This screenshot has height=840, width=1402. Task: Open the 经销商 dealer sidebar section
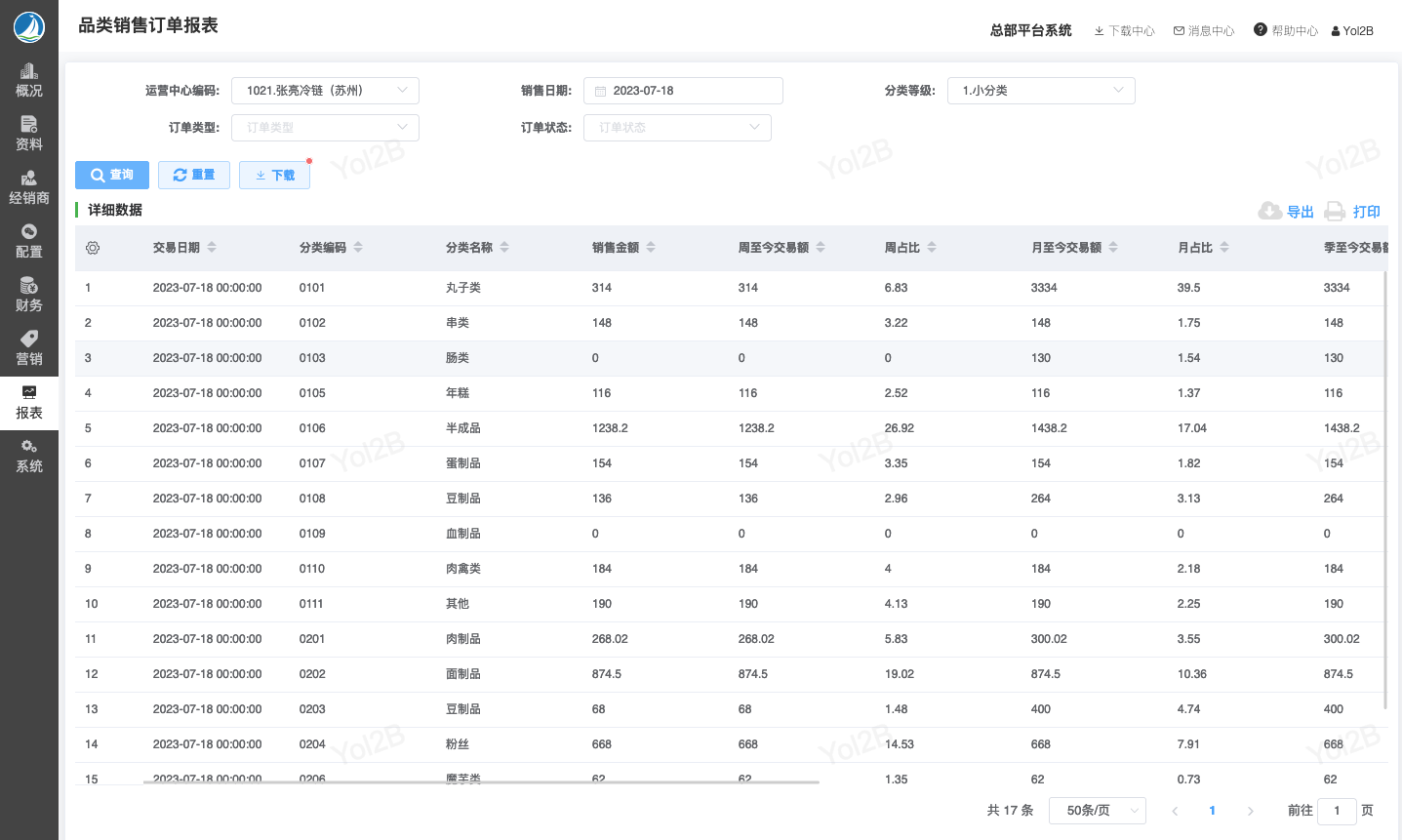click(x=29, y=187)
